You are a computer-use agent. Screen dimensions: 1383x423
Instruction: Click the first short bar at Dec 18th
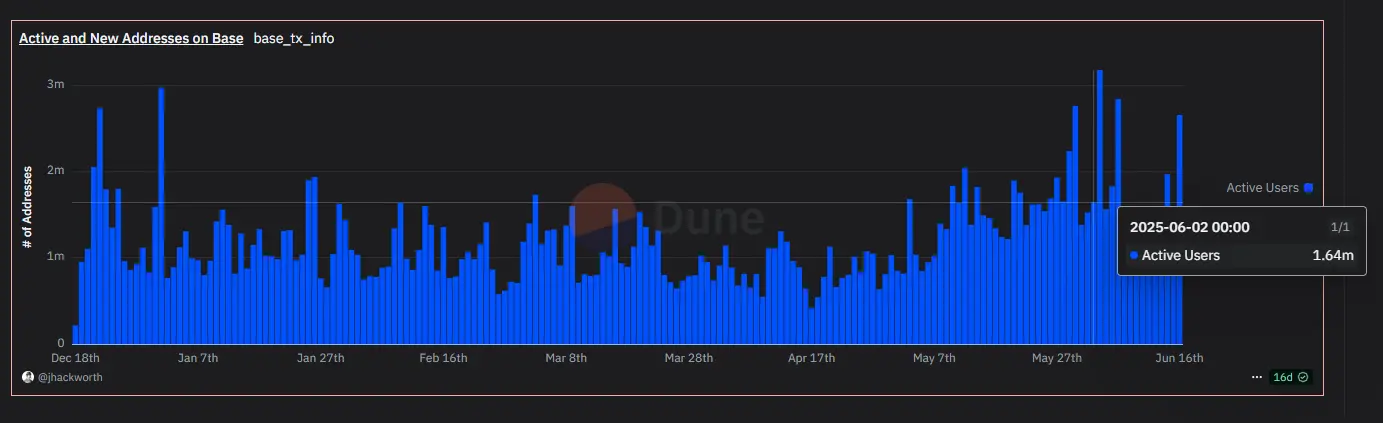[x=75, y=334]
